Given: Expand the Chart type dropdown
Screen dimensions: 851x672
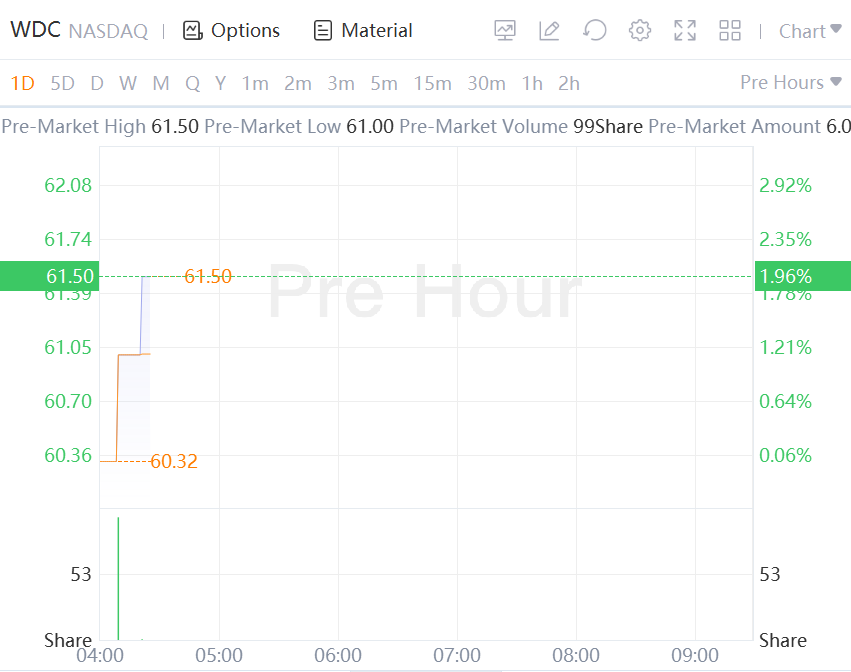Looking at the screenshot, I should click(809, 31).
